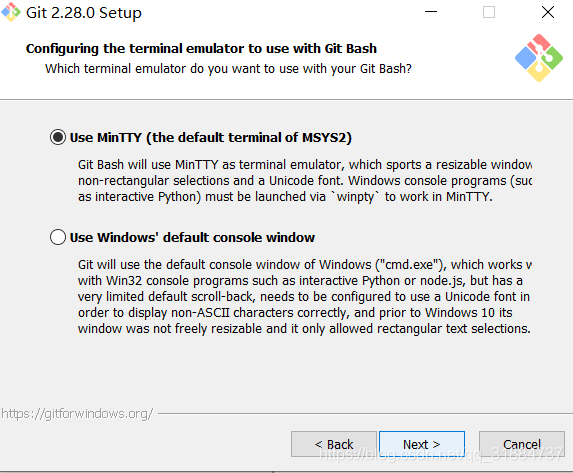Image resolution: width=573 pixels, height=473 pixels.
Task: Click the cmd.exe console description paragraph
Action: 304,296
